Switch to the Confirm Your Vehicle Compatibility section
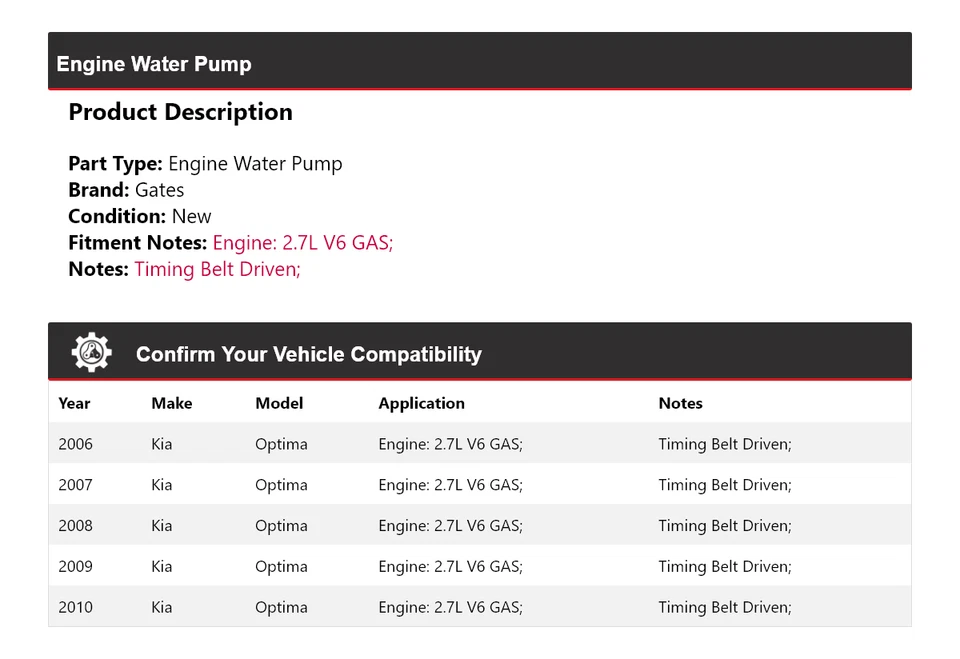Screen dimensions: 960x659 (308, 353)
